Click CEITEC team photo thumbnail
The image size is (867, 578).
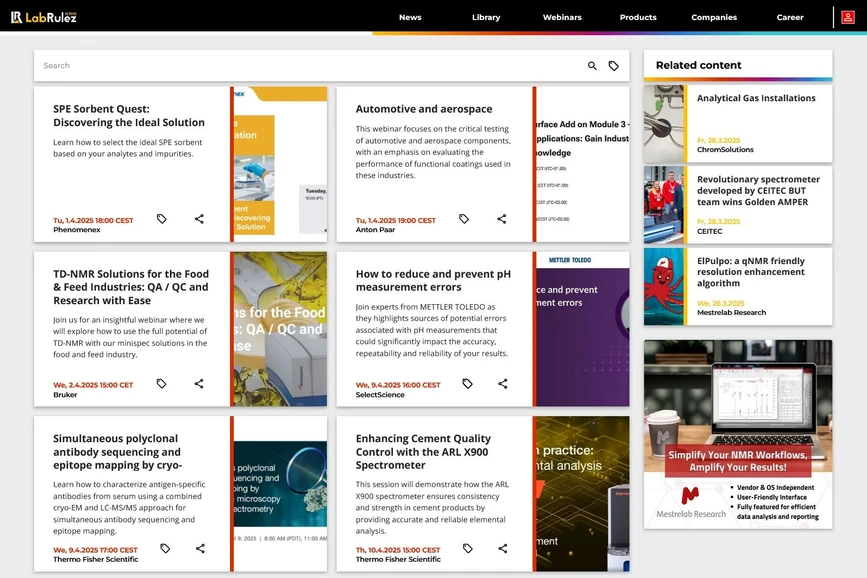[664, 205]
